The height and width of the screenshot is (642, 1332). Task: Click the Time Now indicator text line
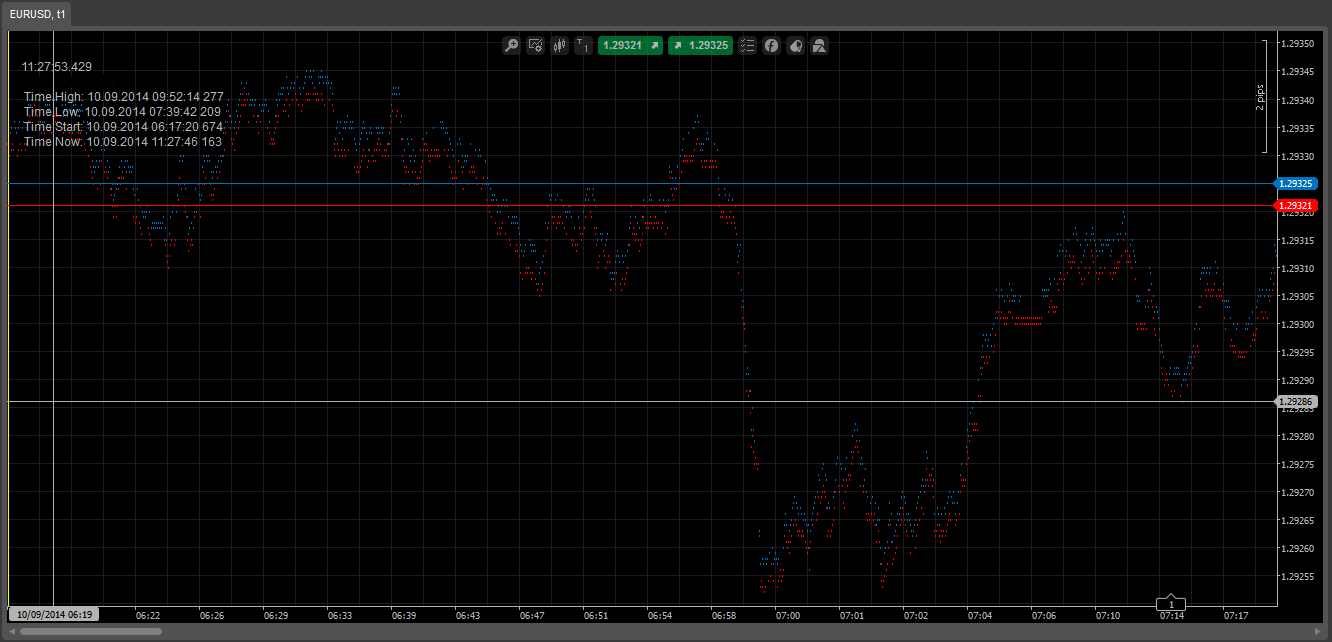[122, 142]
